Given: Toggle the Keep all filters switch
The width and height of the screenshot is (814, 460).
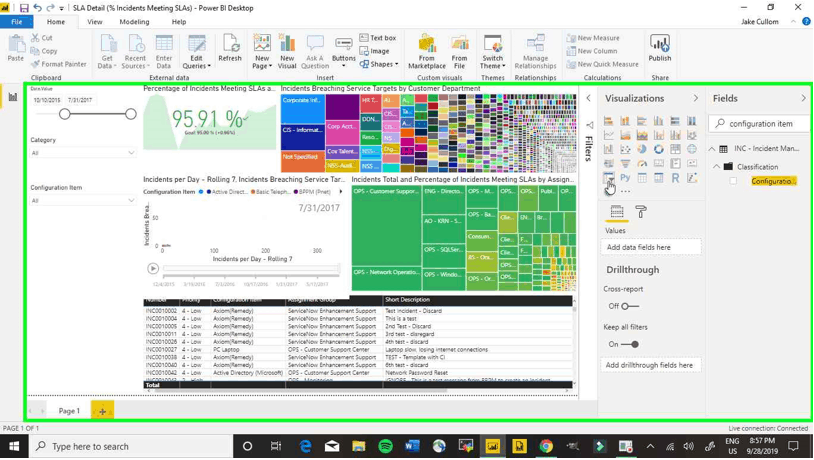Looking at the screenshot, I should tap(630, 344).
